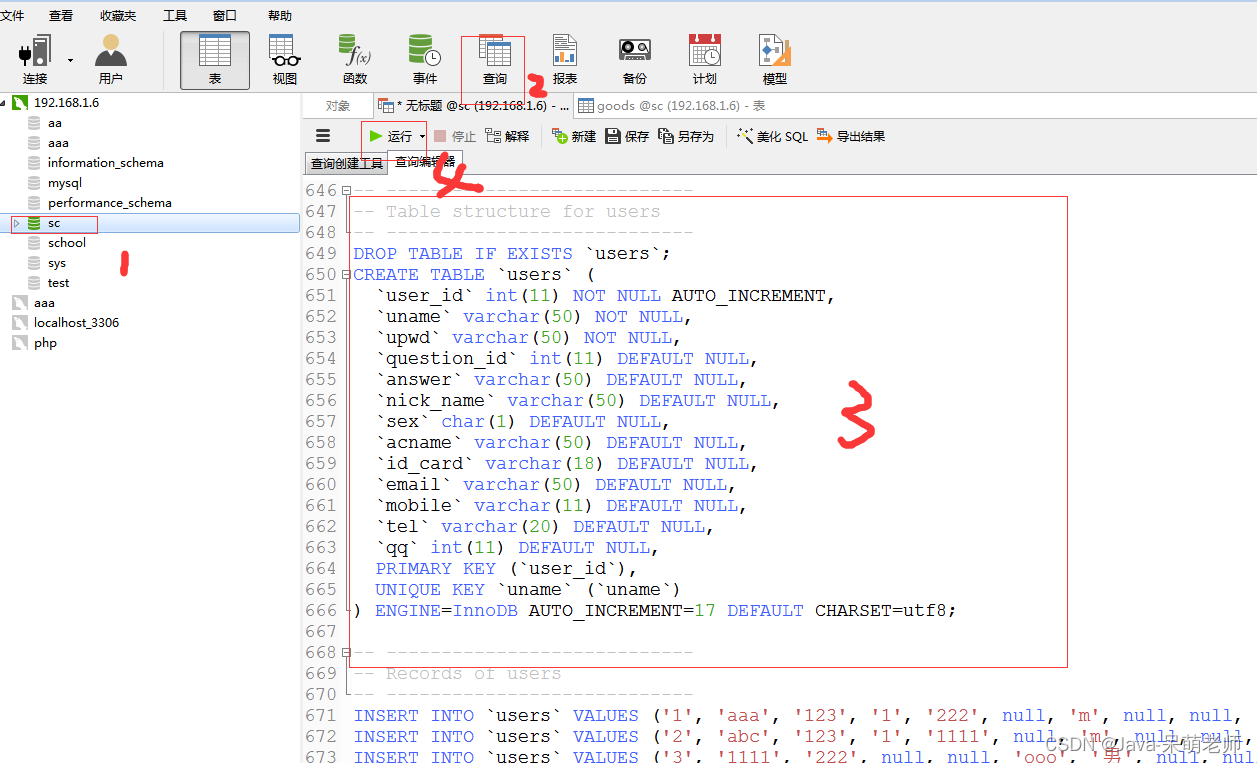
Task: Click the `email` varchar(50) line
Action: click(x=556, y=485)
